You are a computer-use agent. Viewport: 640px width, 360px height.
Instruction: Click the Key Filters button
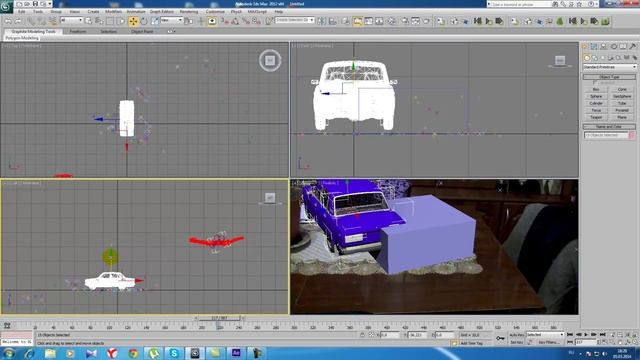coord(548,342)
